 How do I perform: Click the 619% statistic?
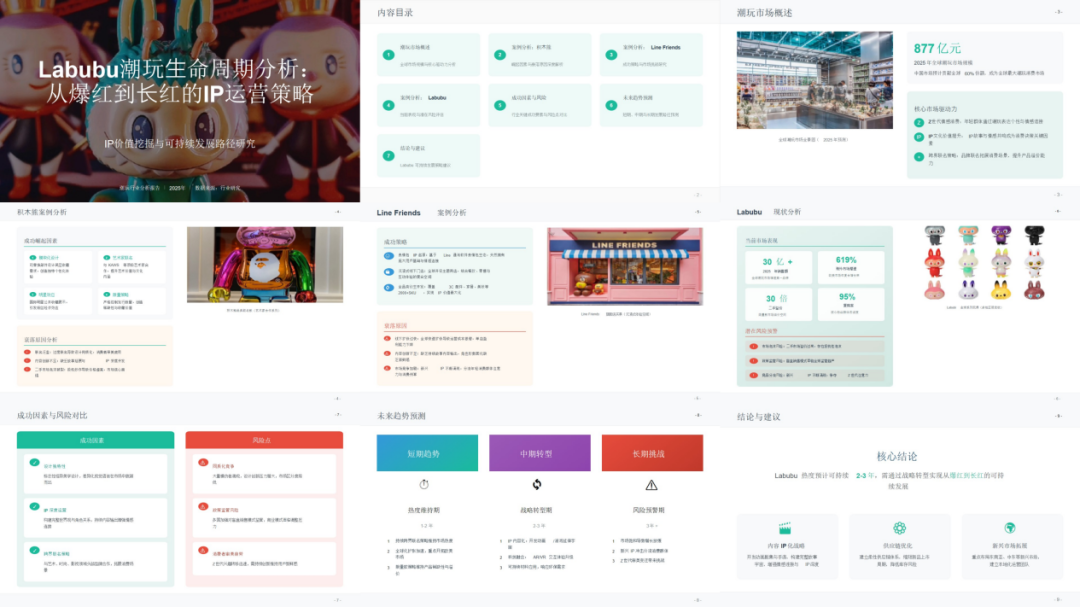tap(846, 260)
